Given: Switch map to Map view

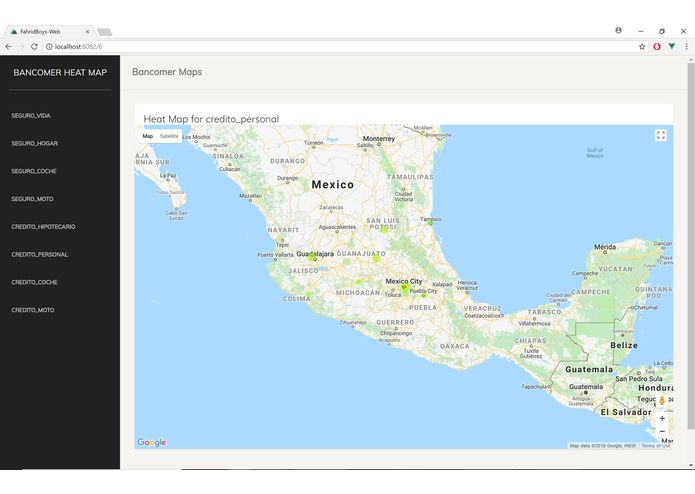Looking at the screenshot, I should point(148,136).
